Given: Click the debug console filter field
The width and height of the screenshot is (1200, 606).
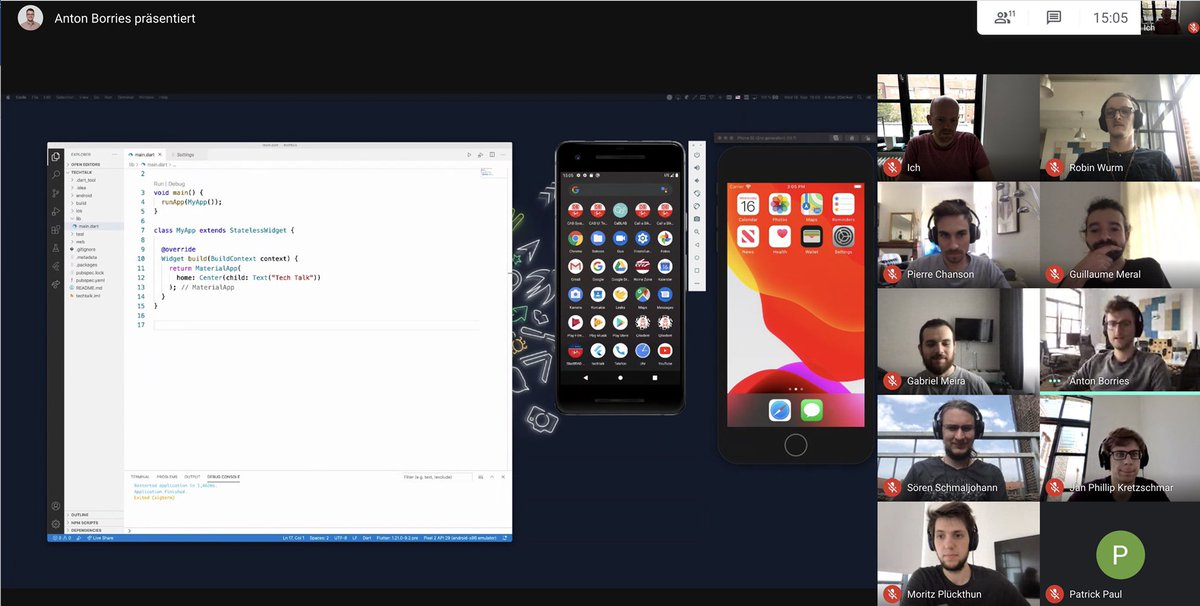Looking at the screenshot, I should point(437,477).
